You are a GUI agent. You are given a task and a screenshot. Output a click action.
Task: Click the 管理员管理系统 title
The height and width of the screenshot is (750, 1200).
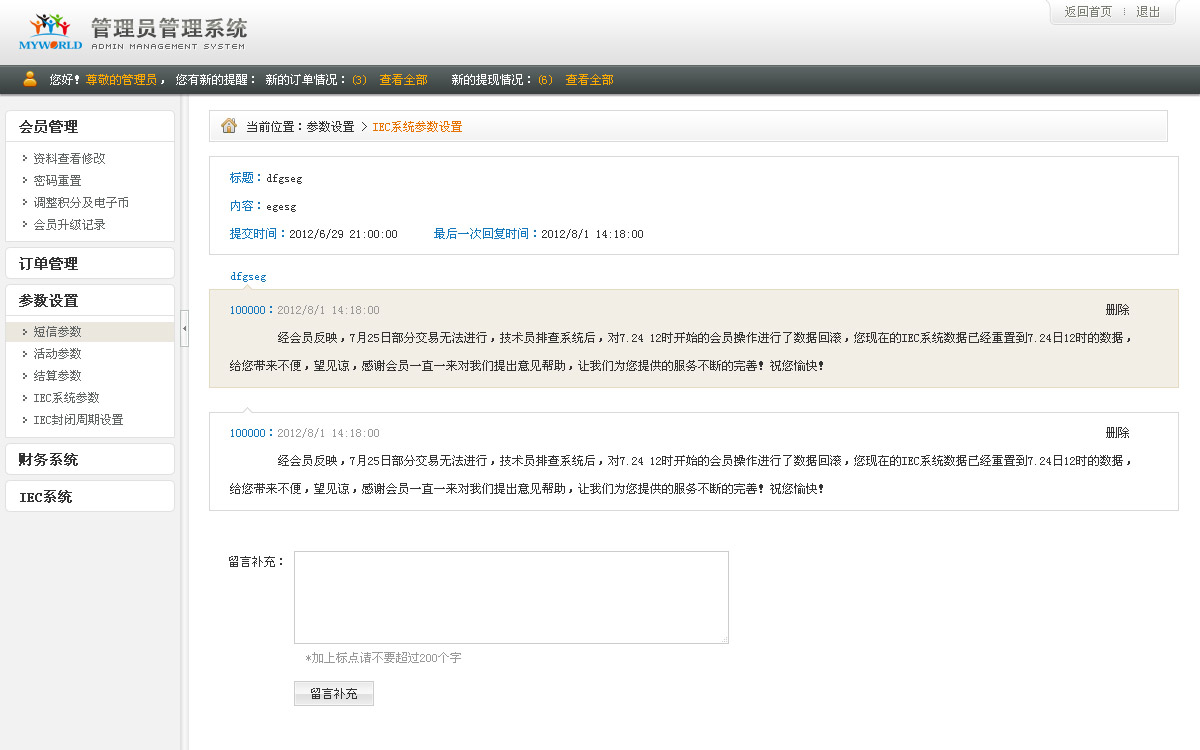point(168,28)
